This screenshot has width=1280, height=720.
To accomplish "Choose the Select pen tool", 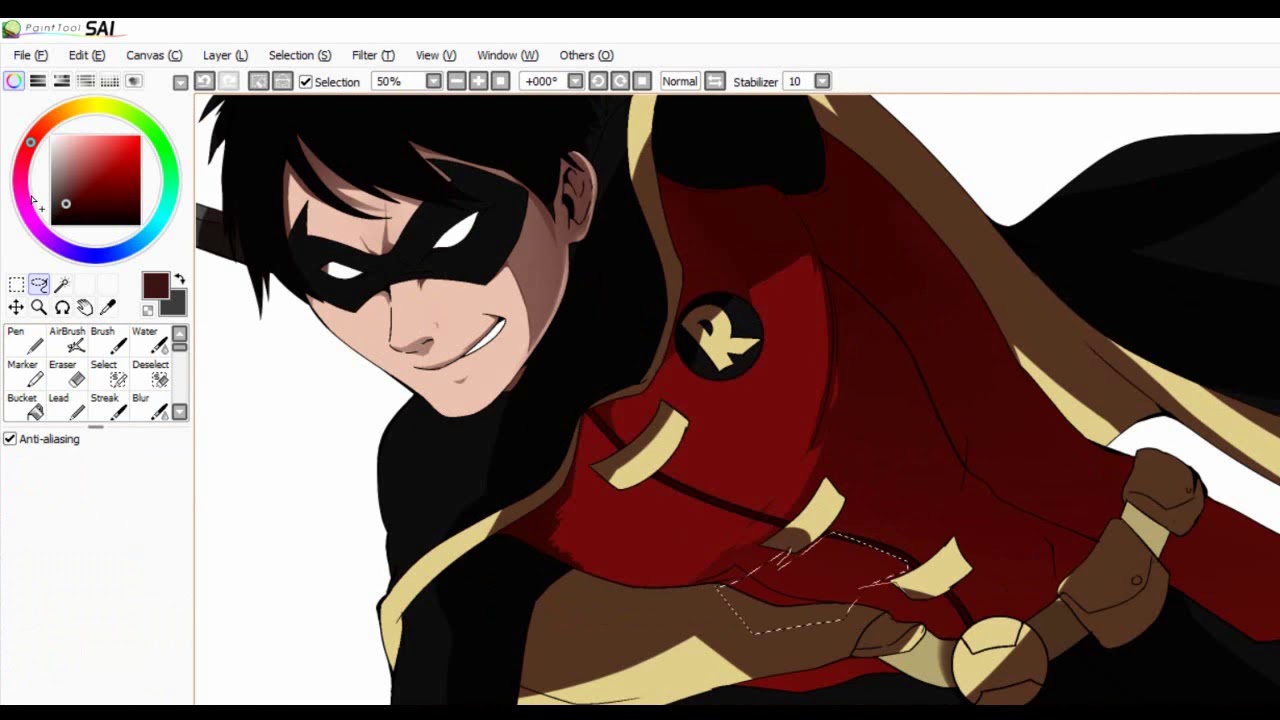I will tap(109, 374).
